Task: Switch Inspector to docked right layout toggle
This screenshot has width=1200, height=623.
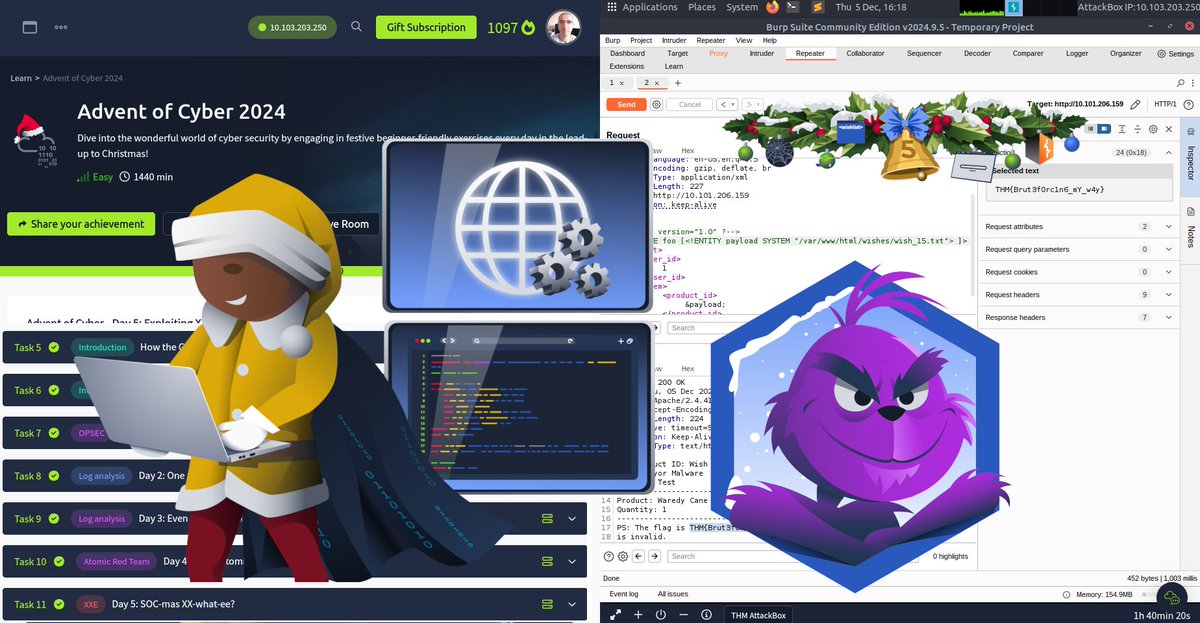Action: coord(1104,129)
